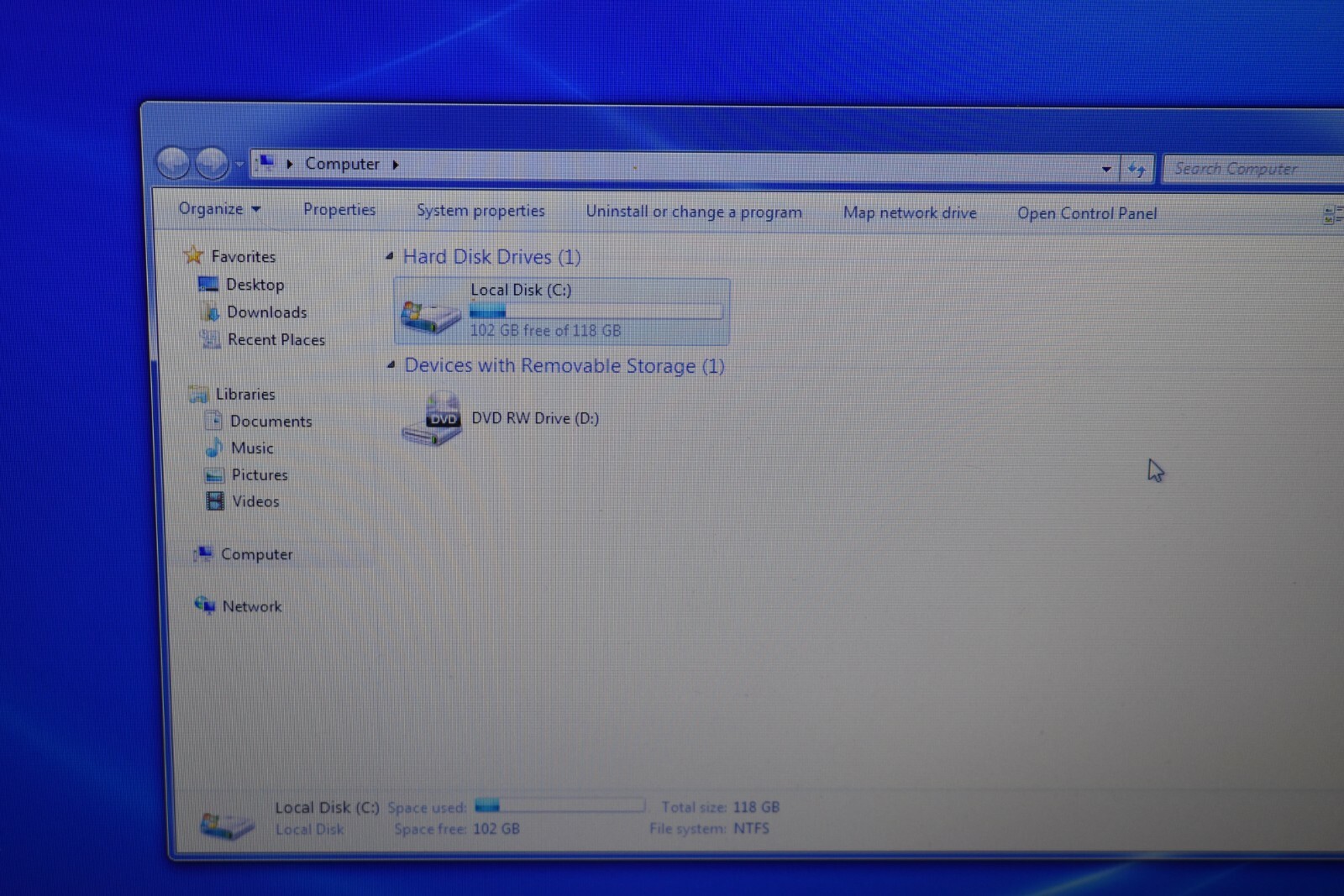
Task: Open the Music library
Action: tap(252, 448)
